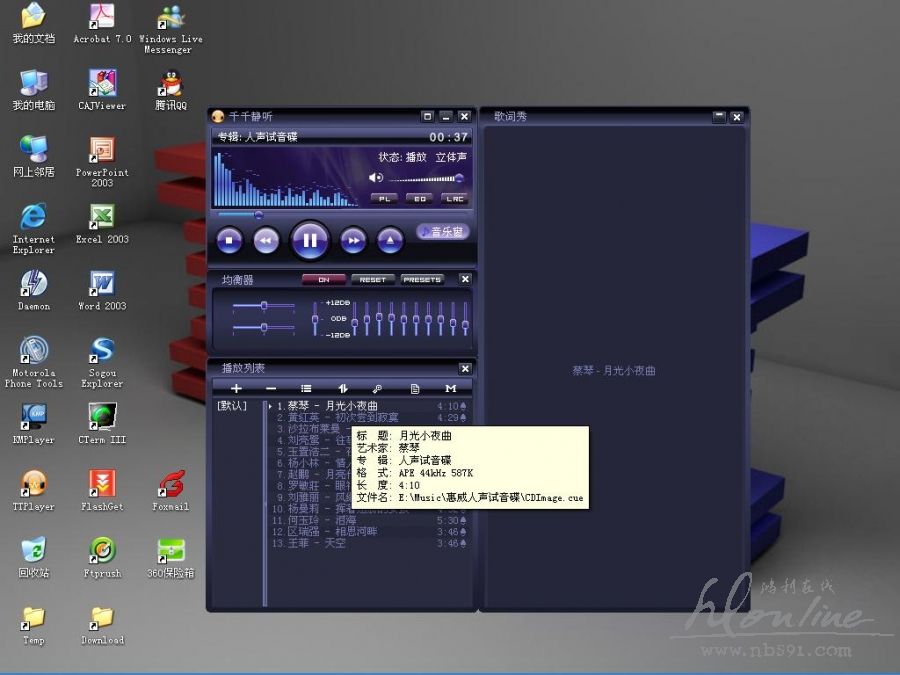Screen dimensions: 900x675
Task: Go back to the previous track
Action: coord(266,240)
